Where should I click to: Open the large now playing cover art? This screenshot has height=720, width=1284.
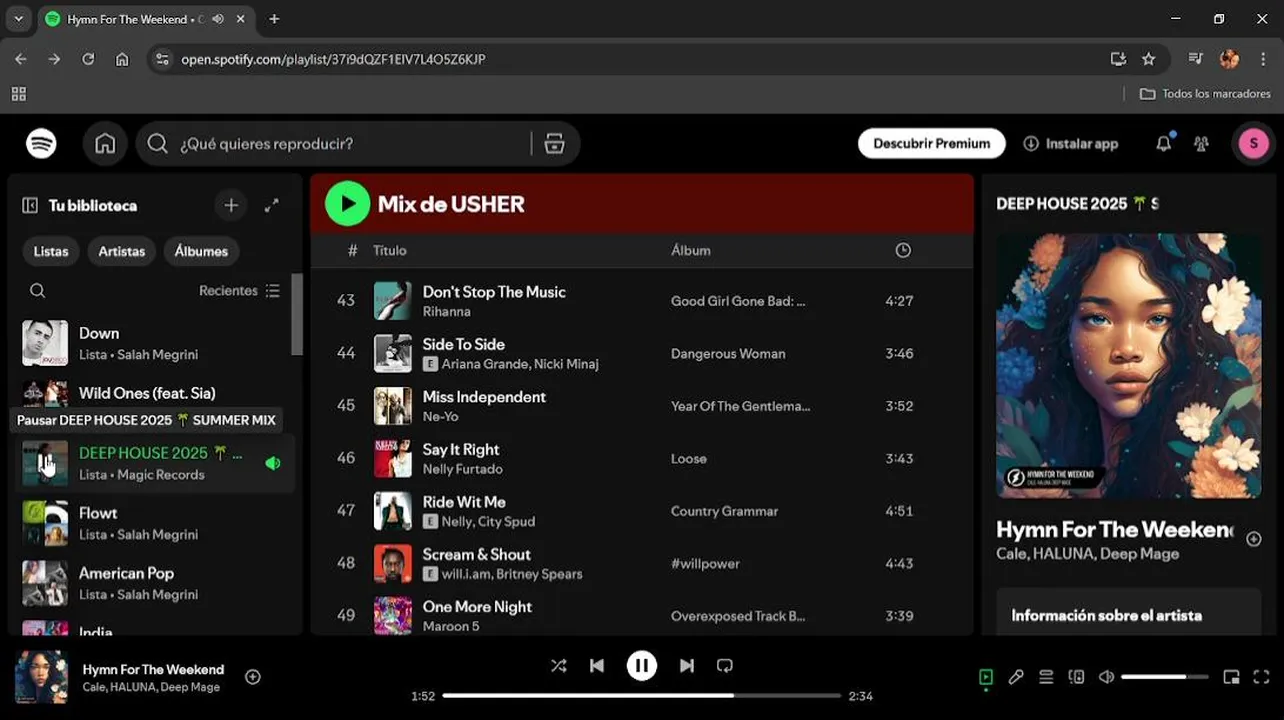point(1128,366)
